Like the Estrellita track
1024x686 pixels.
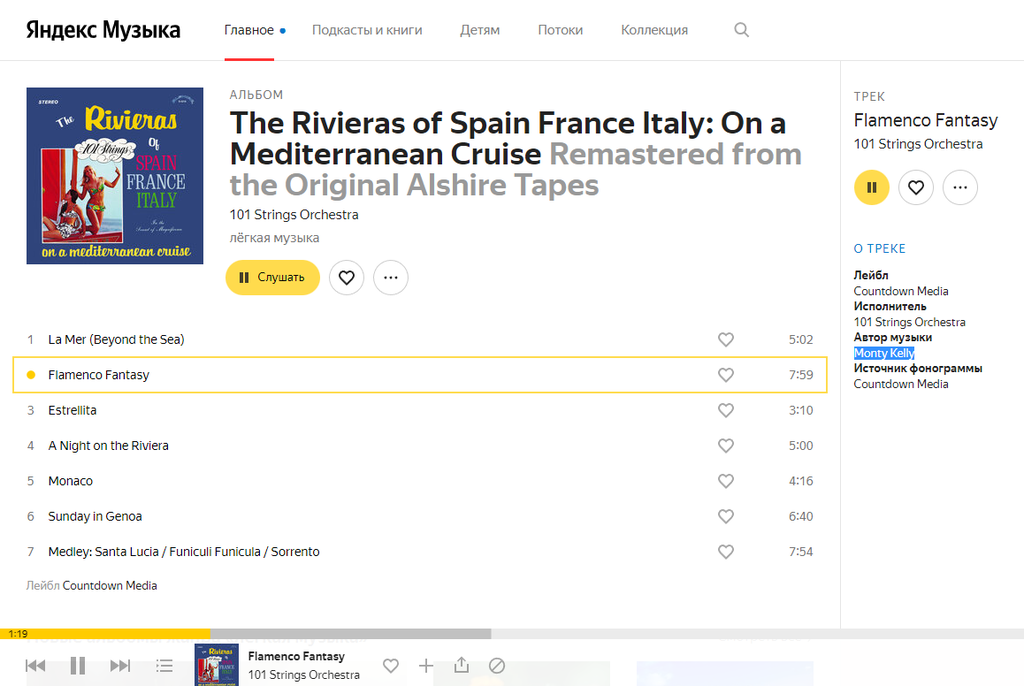[726, 410]
